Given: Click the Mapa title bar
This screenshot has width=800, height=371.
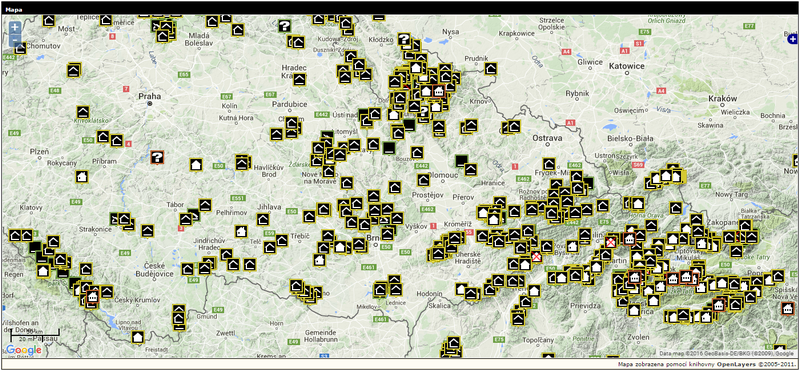Looking at the screenshot, I should click(400, 9).
